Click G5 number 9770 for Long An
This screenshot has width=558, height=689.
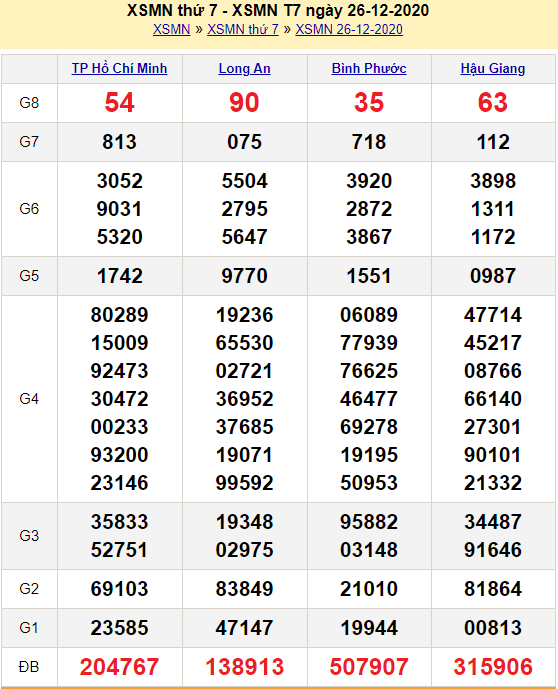[x=244, y=276]
